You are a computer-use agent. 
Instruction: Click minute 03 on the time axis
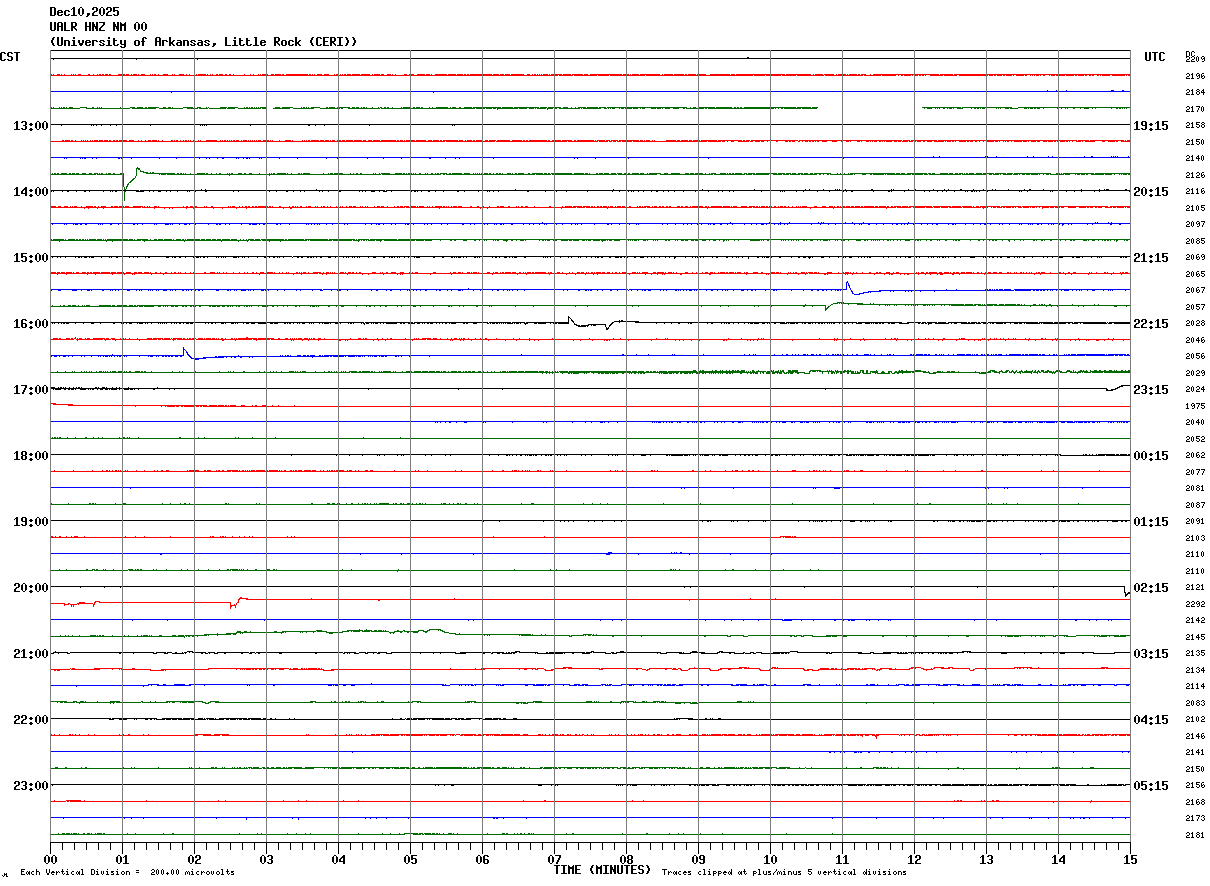[266, 859]
